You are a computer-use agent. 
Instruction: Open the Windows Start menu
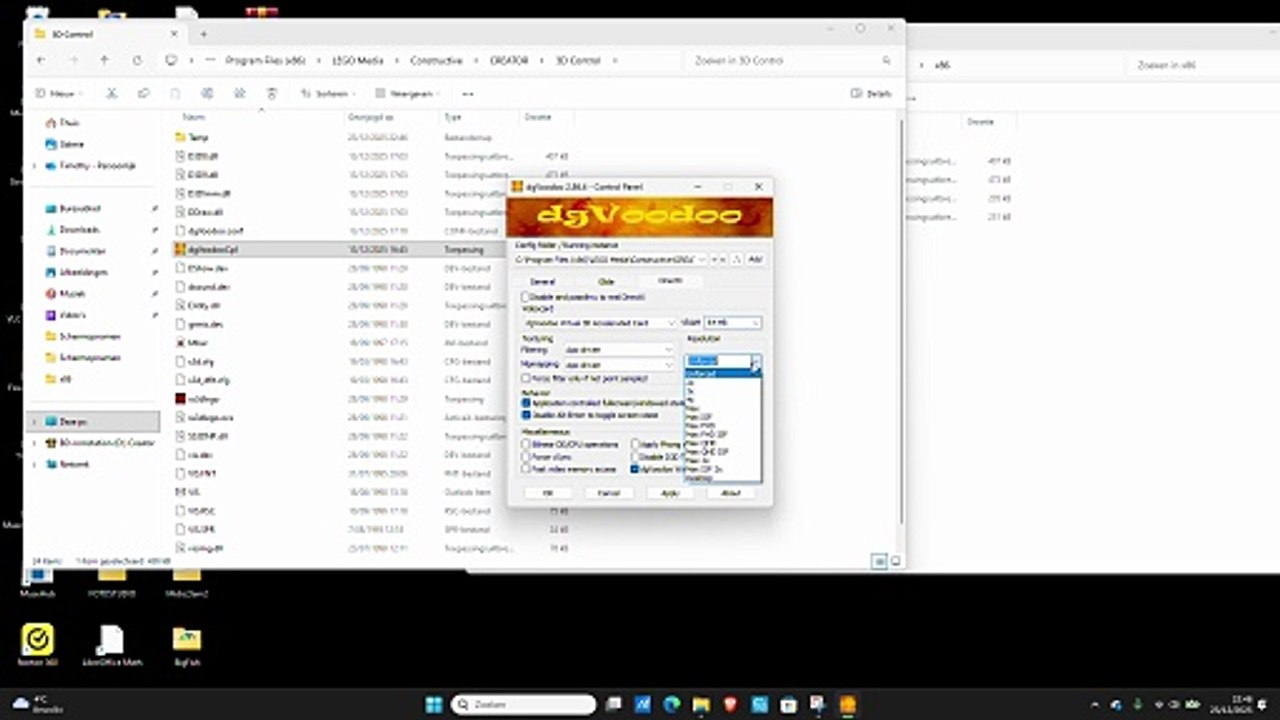click(434, 705)
